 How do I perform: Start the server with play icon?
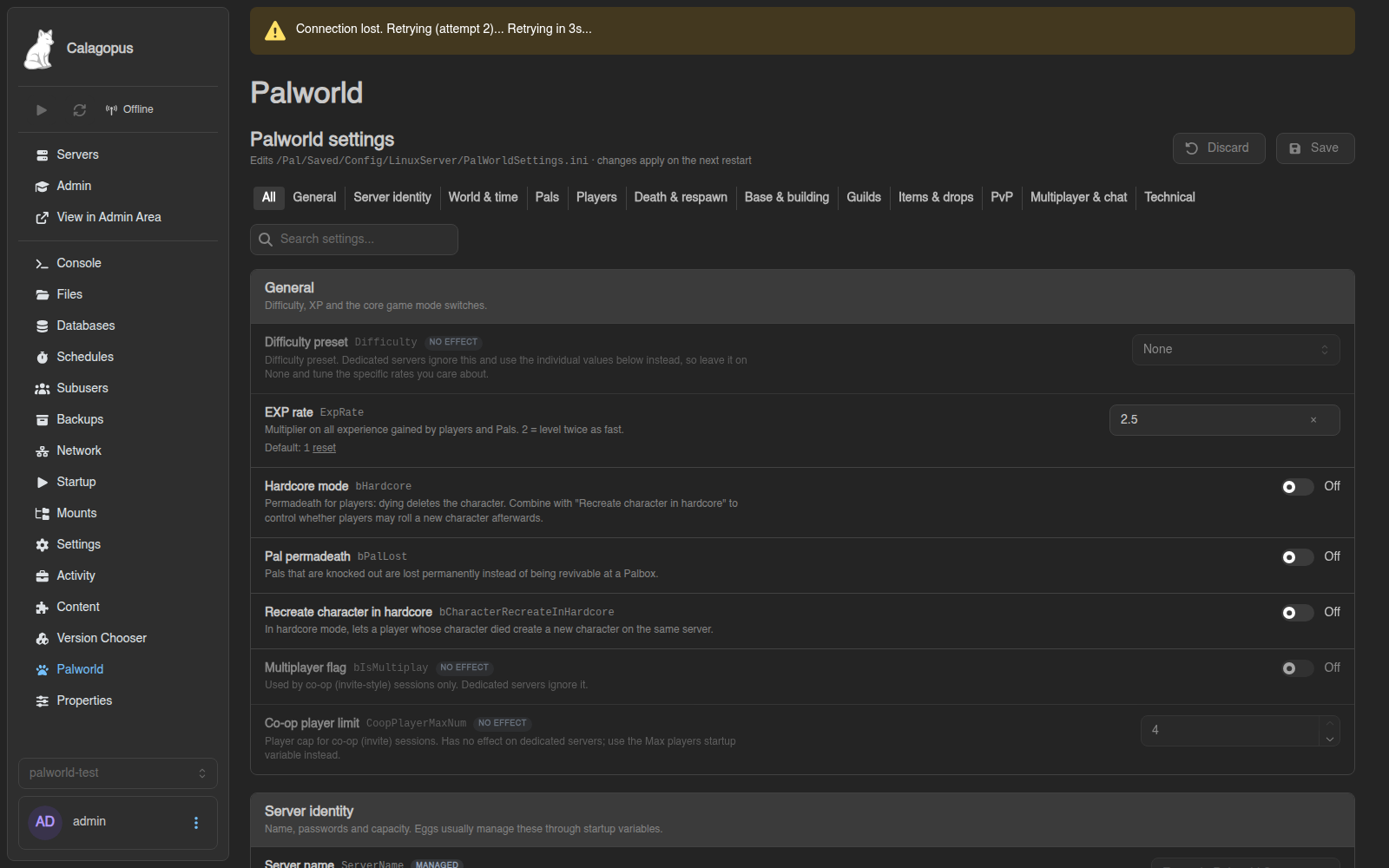coord(41,109)
